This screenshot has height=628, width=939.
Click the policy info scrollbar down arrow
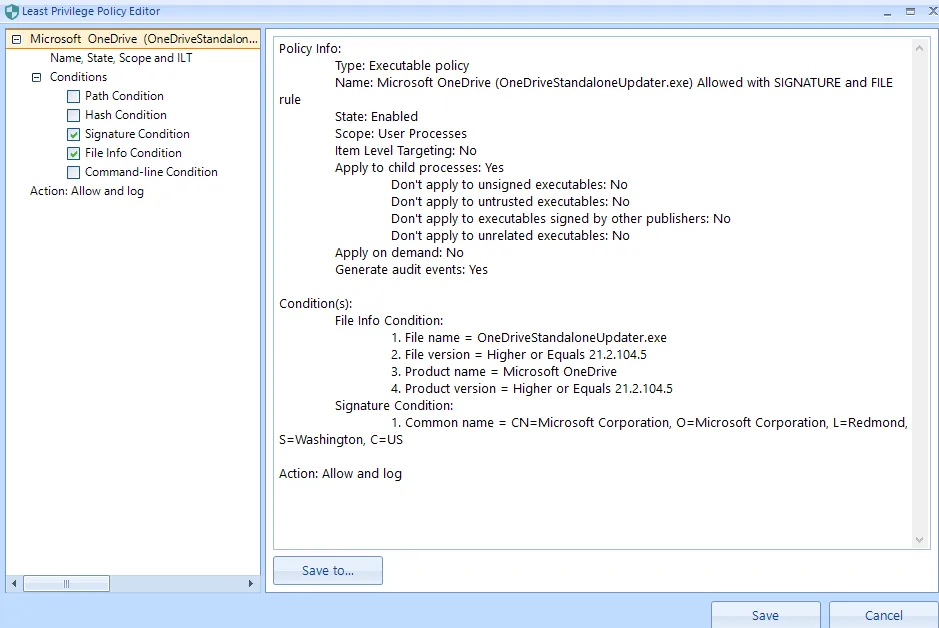921,540
